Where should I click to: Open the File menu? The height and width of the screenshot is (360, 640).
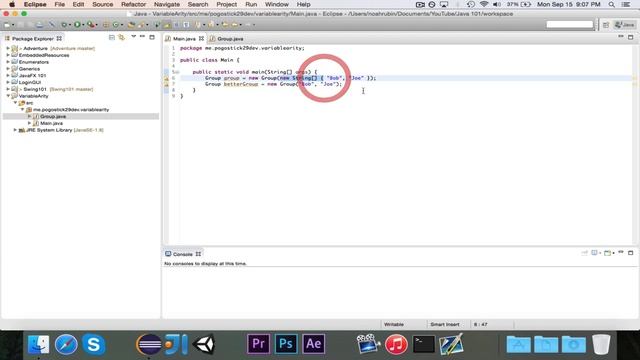tap(60, 4)
